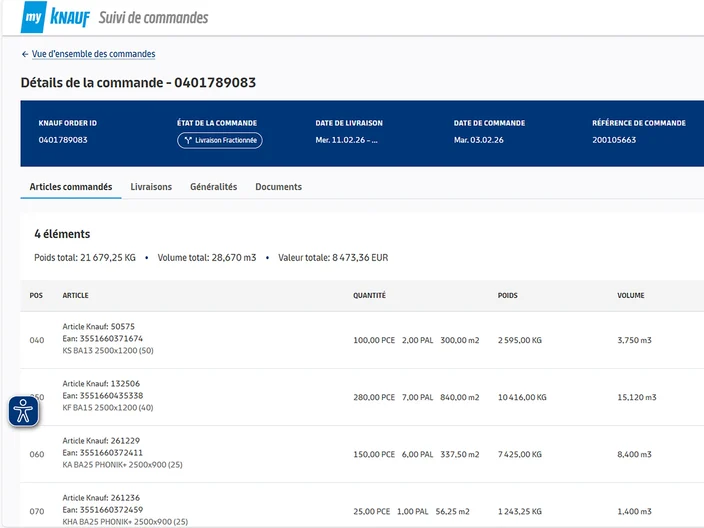The height and width of the screenshot is (528, 704).
Task: Click volume 8,400 m3
Action: tap(634, 454)
